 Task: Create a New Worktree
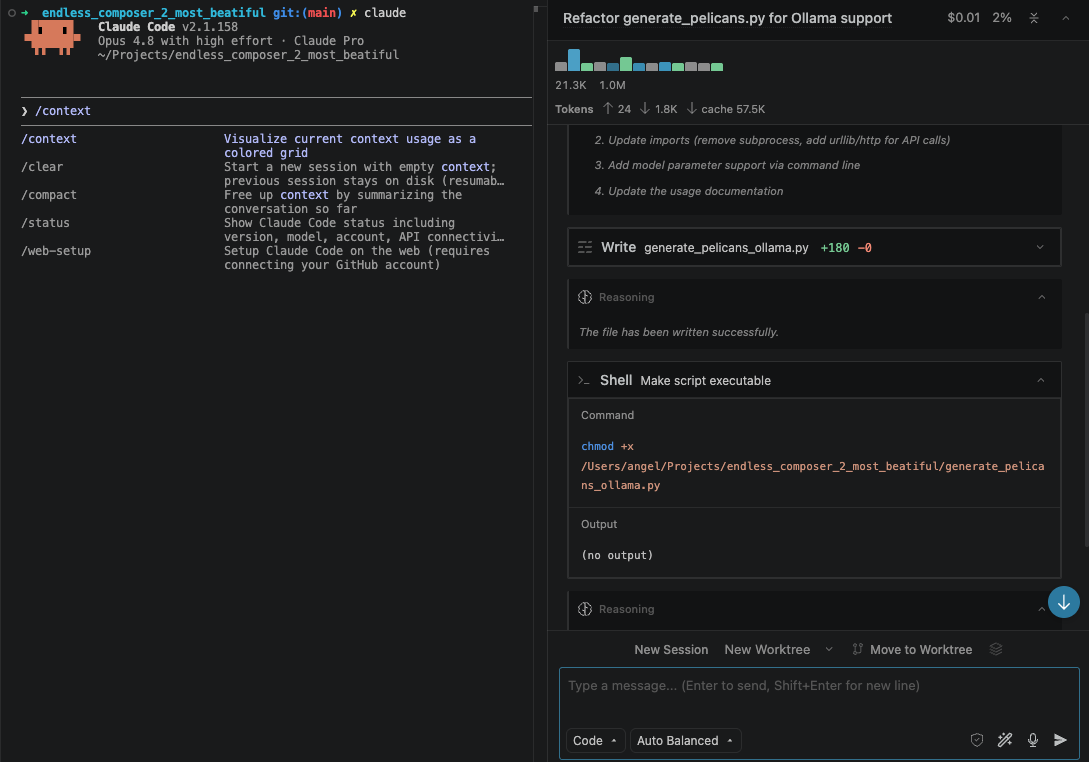tap(767, 649)
